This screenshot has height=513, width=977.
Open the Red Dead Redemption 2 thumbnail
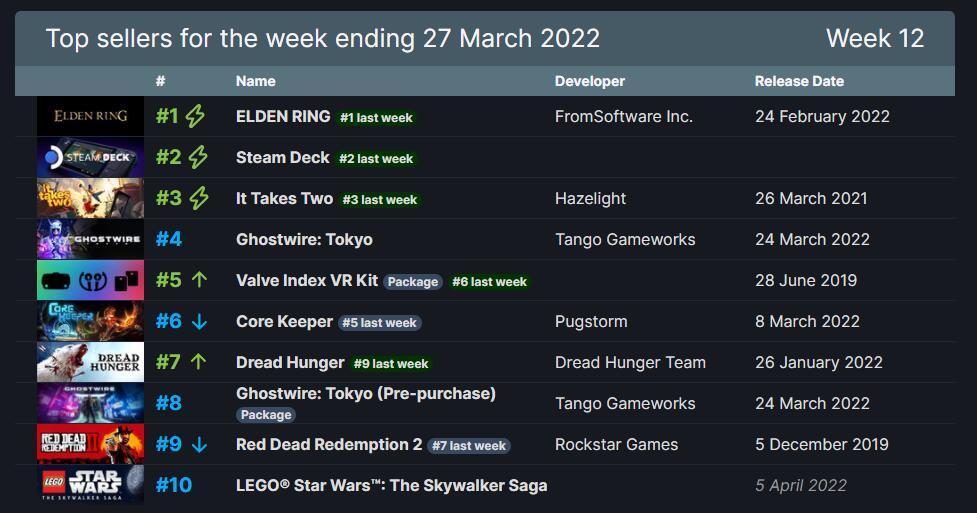tap(90, 444)
